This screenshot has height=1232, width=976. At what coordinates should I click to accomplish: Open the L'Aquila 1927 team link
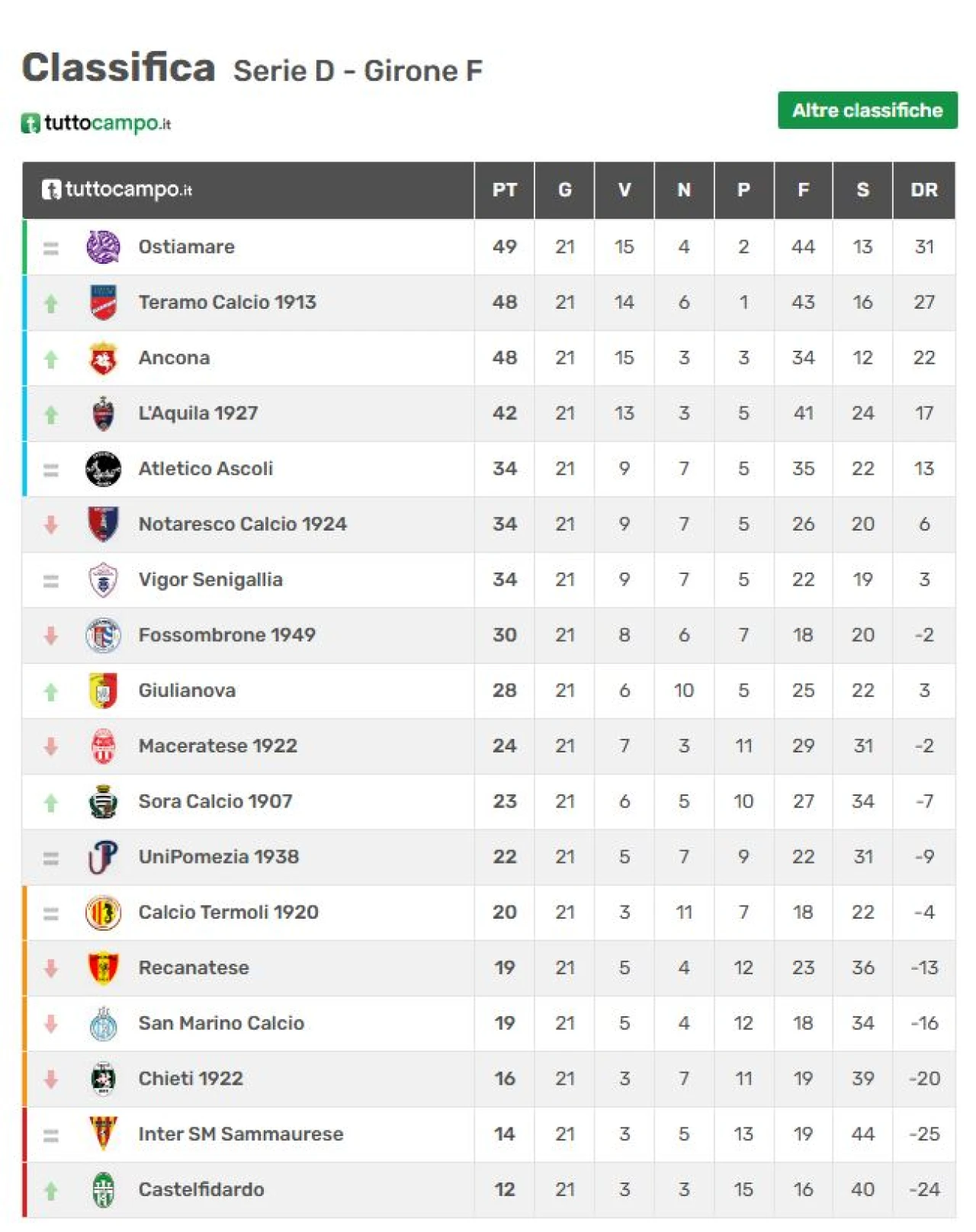click(198, 413)
